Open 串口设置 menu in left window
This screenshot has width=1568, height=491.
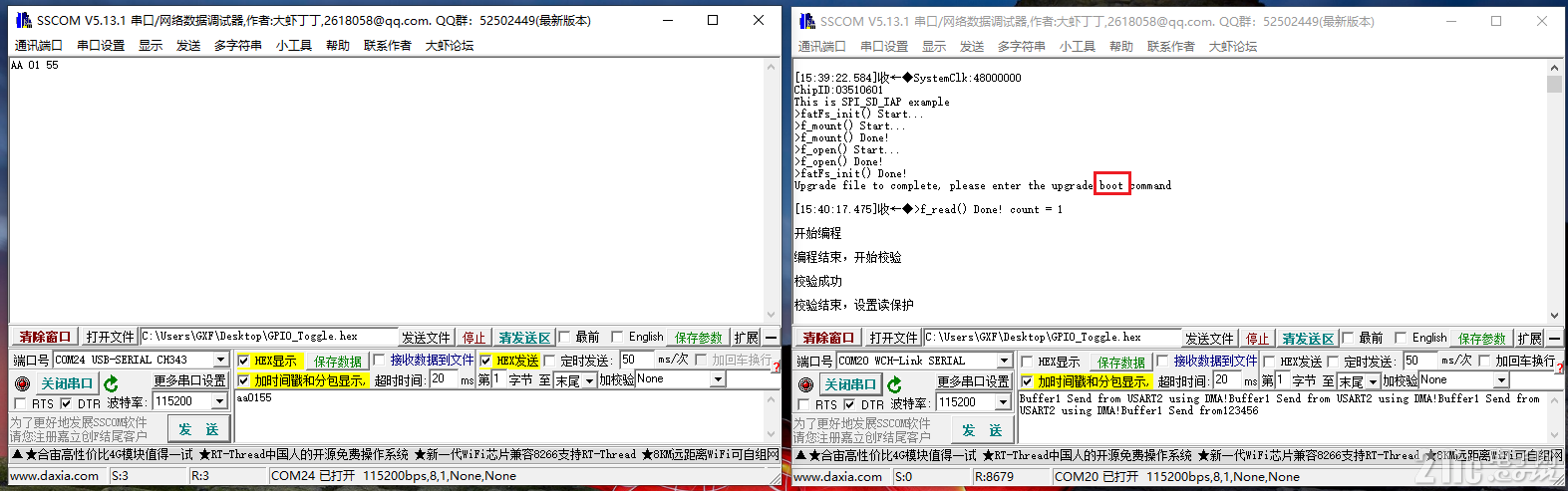point(101,46)
